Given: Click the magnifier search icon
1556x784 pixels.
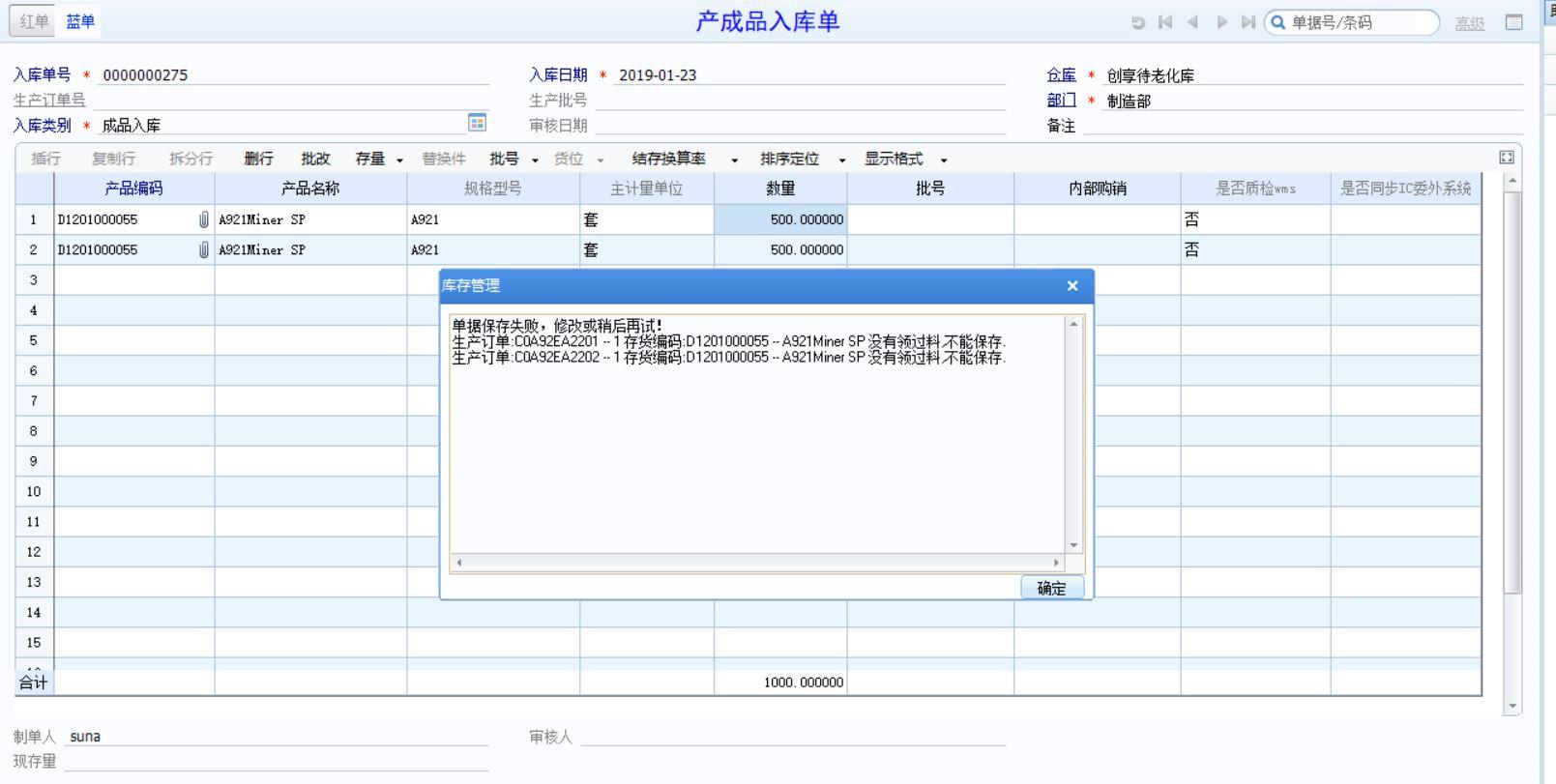Looking at the screenshot, I should tap(1278, 22).
